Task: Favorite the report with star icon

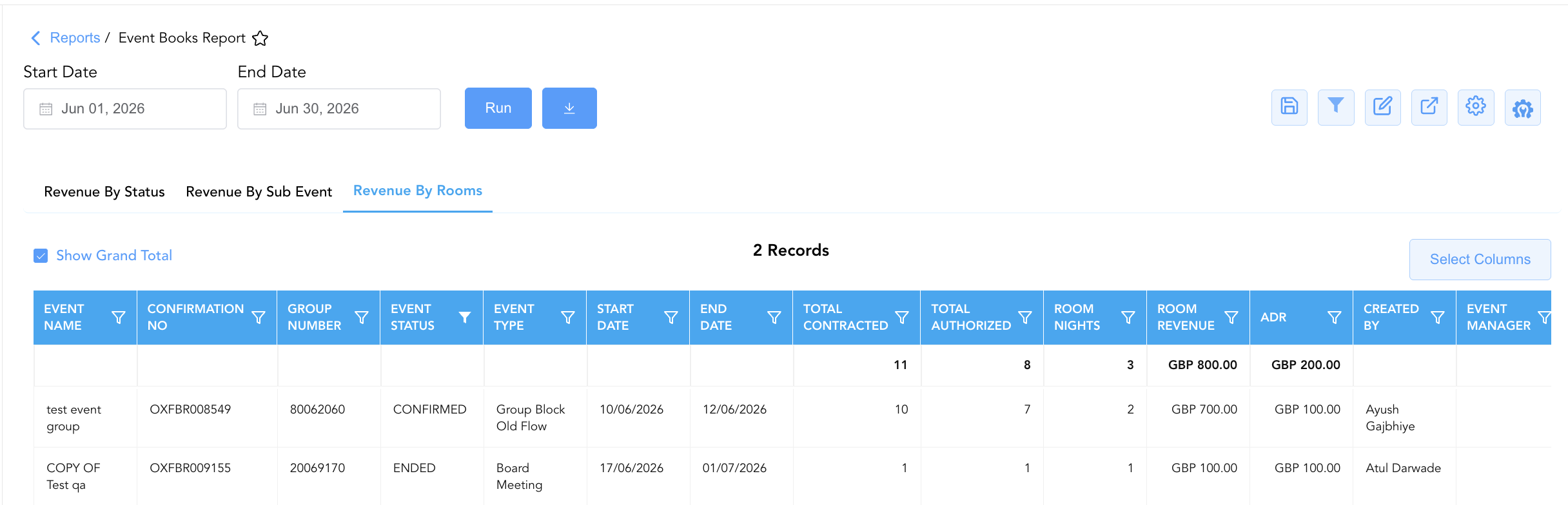Action: tap(260, 39)
